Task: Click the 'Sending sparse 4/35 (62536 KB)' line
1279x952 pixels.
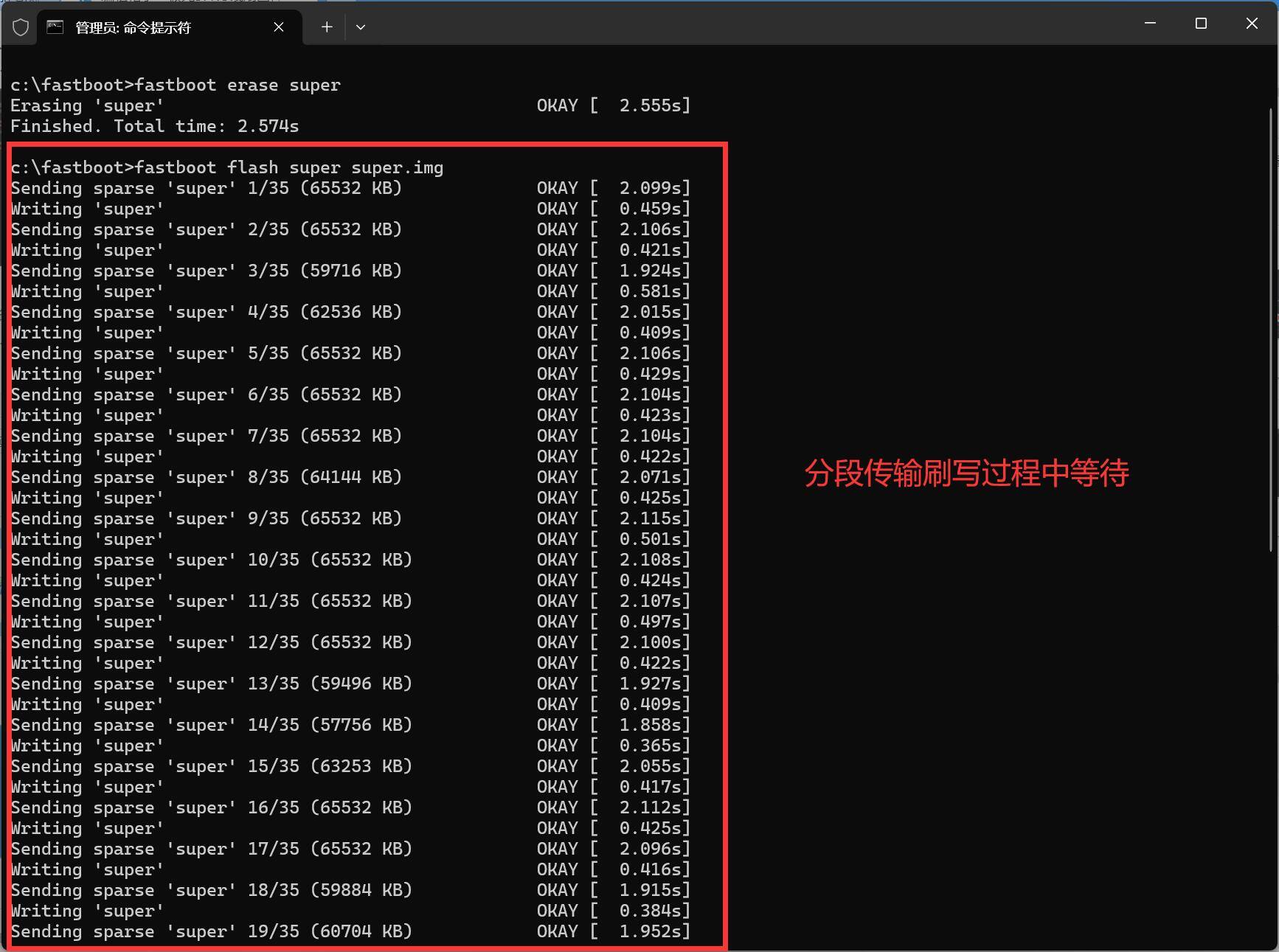Action: pos(207,312)
